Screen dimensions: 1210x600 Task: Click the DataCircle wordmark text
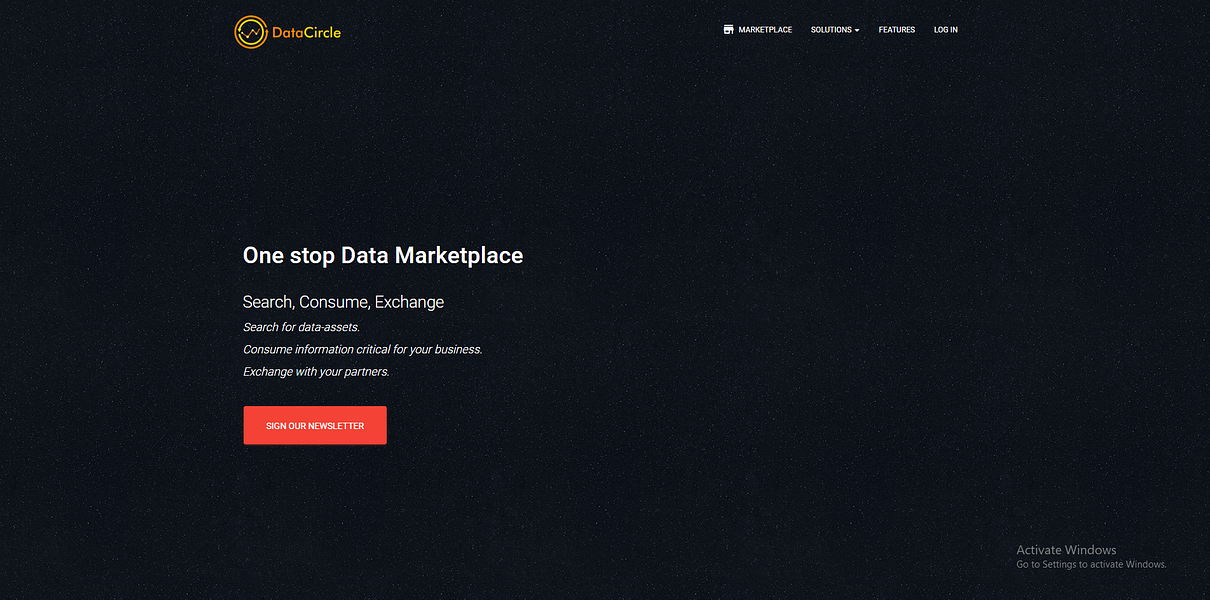click(x=305, y=31)
